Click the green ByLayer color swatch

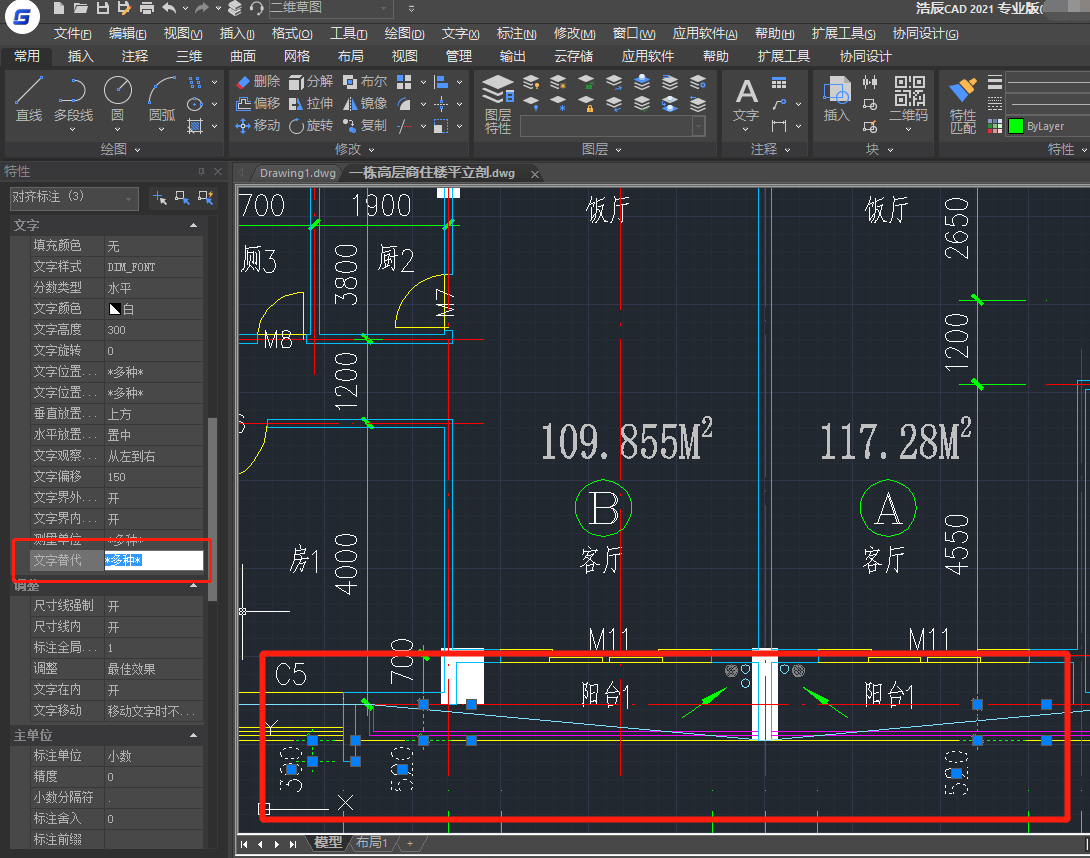point(1015,126)
